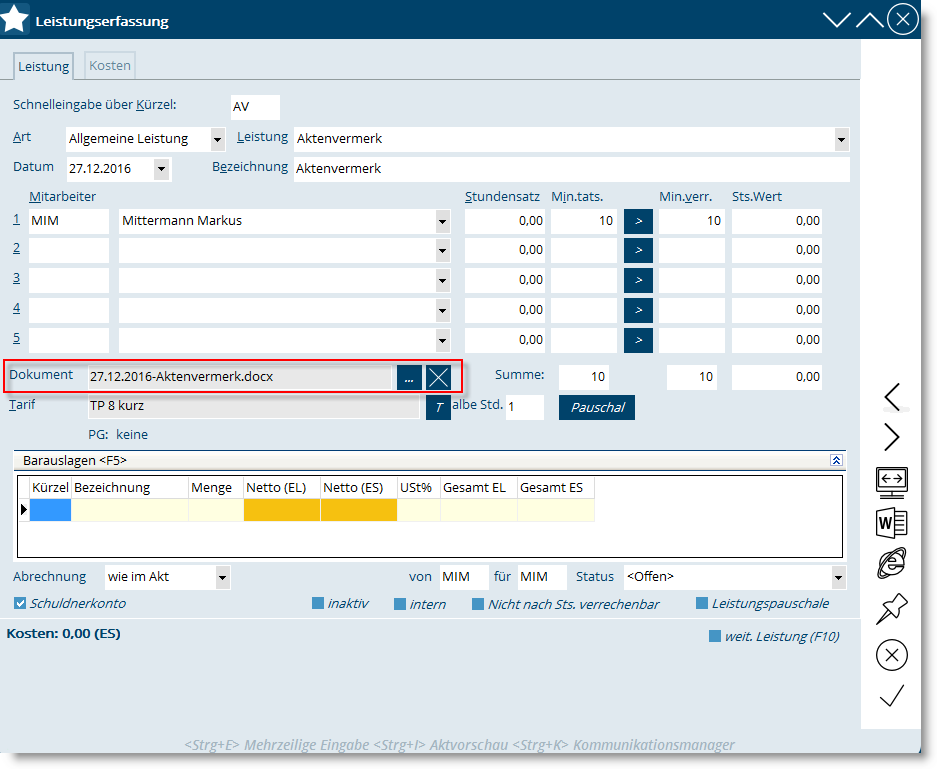Click the halbe Std. value field
Screen dimensions: 937x769
(525, 408)
